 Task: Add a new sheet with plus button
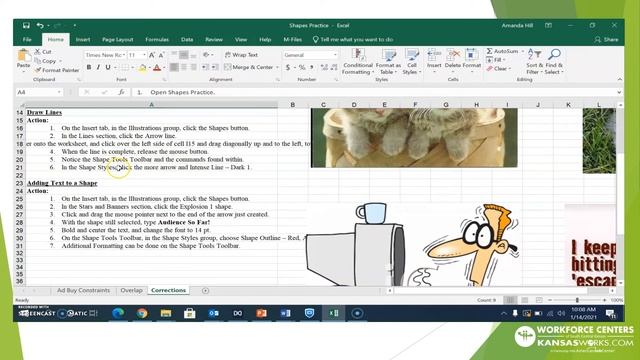(205, 291)
